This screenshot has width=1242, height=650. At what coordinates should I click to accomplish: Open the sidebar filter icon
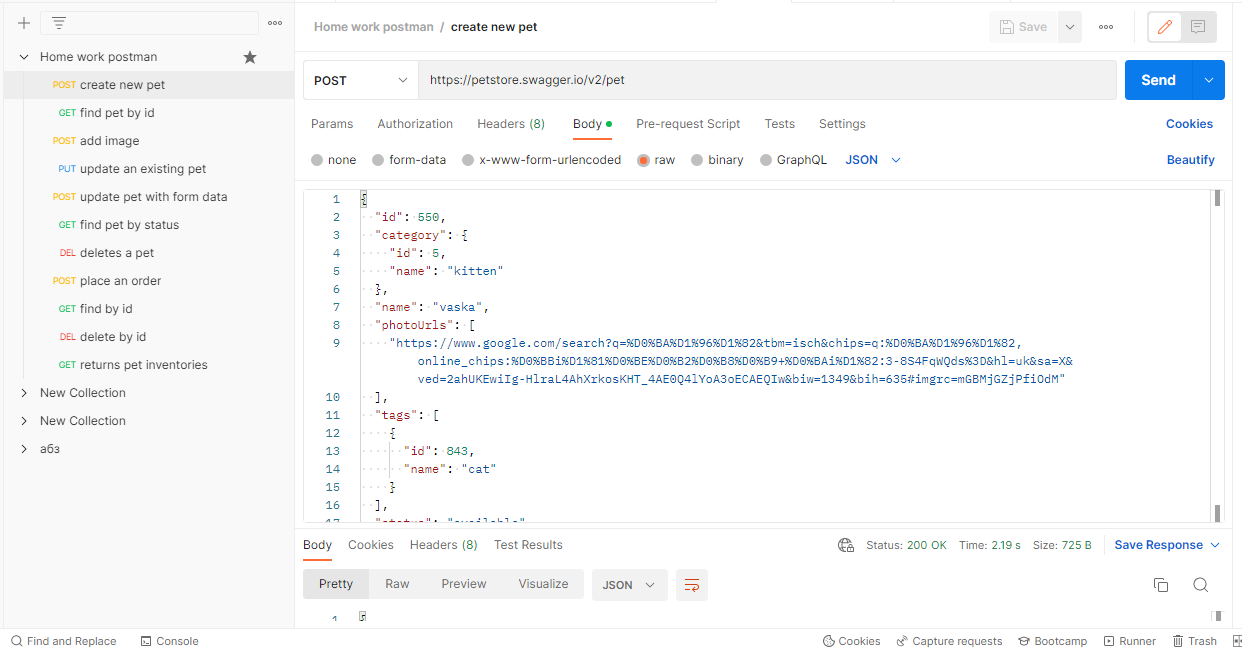58,22
